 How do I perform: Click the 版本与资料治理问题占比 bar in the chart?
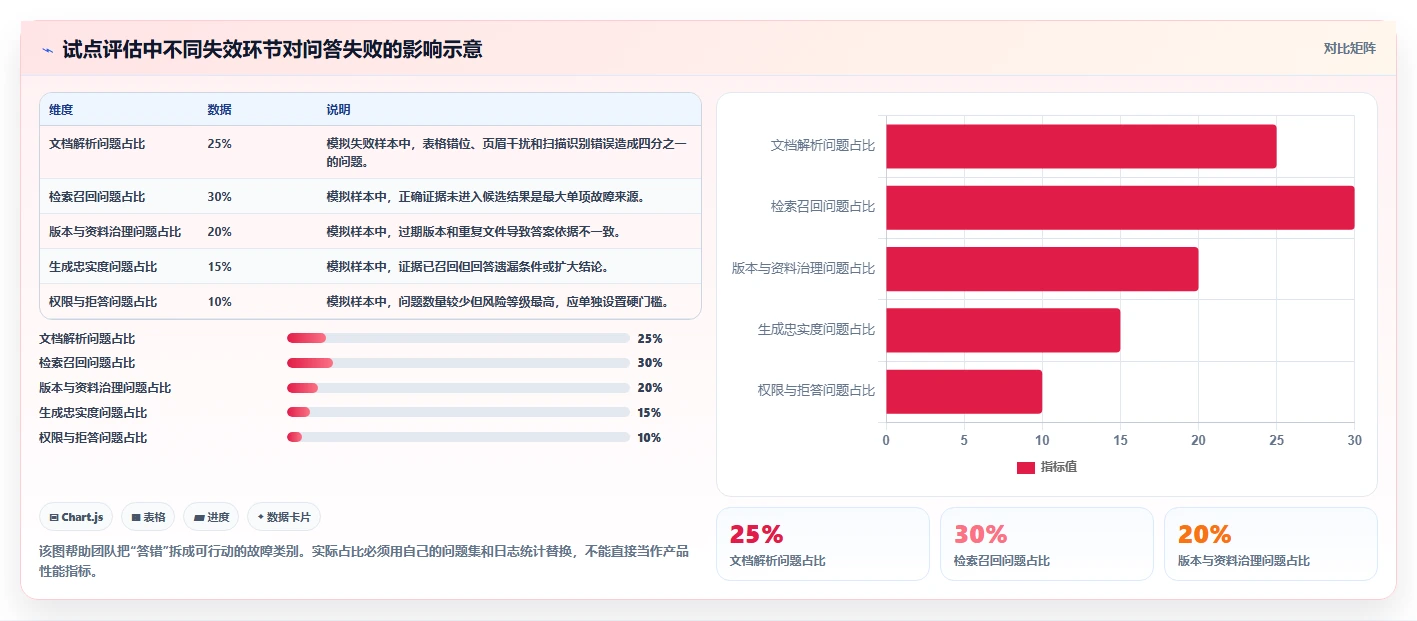pyautogui.click(x=1042, y=269)
